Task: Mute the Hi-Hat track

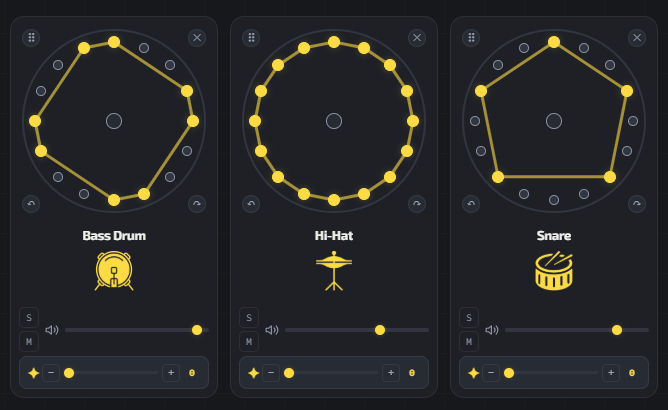Action: click(x=249, y=341)
